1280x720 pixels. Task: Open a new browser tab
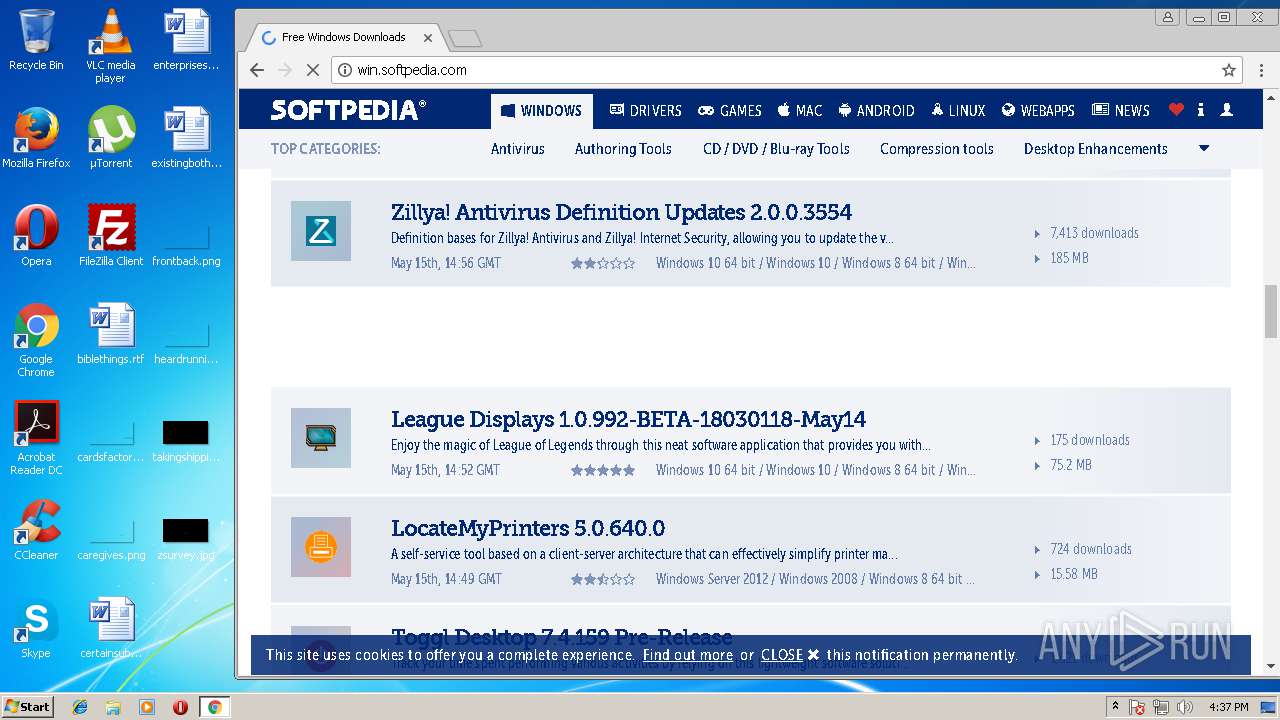[465, 38]
